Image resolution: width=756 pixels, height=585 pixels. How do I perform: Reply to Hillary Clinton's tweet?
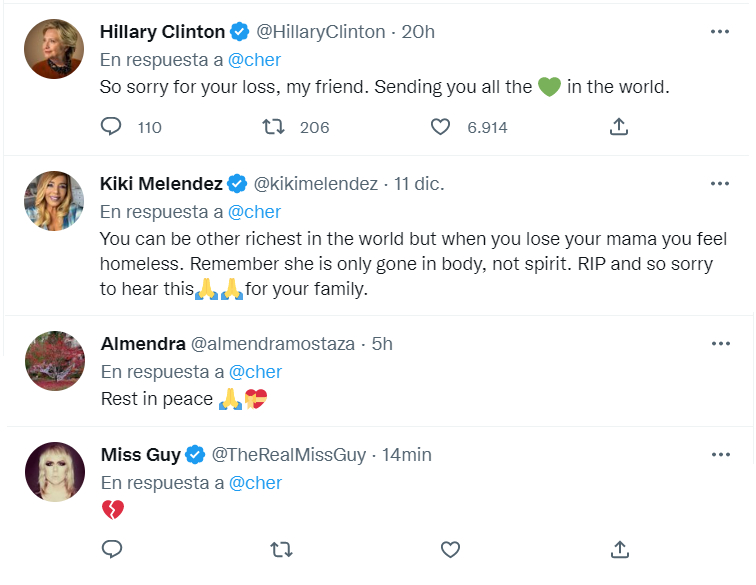[112, 127]
